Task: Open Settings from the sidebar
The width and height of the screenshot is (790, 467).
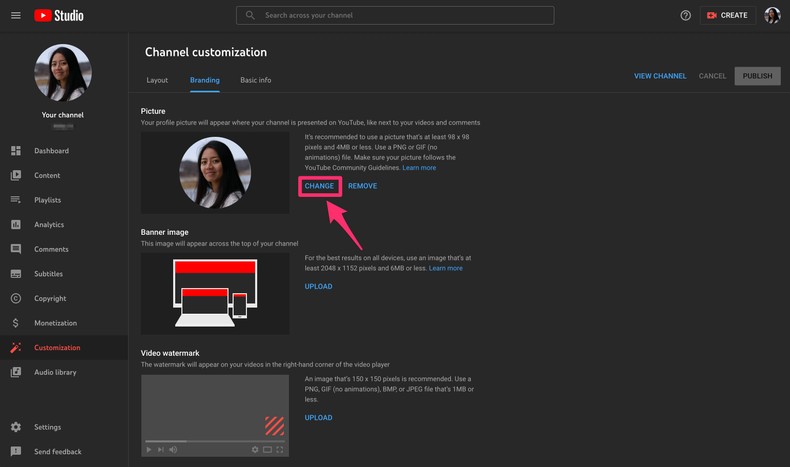Action: pos(47,427)
